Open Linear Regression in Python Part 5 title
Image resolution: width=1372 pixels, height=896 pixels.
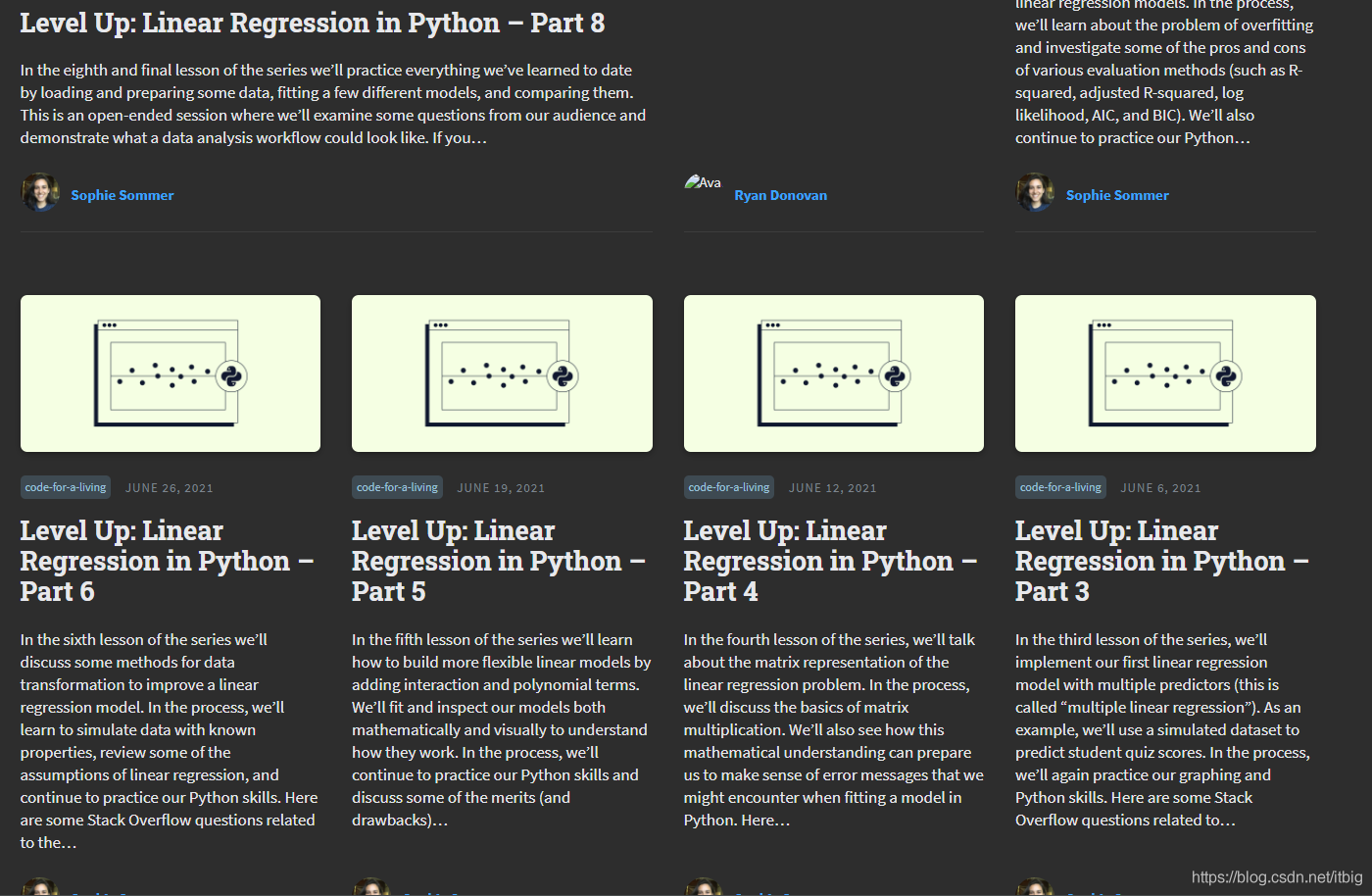coord(498,561)
